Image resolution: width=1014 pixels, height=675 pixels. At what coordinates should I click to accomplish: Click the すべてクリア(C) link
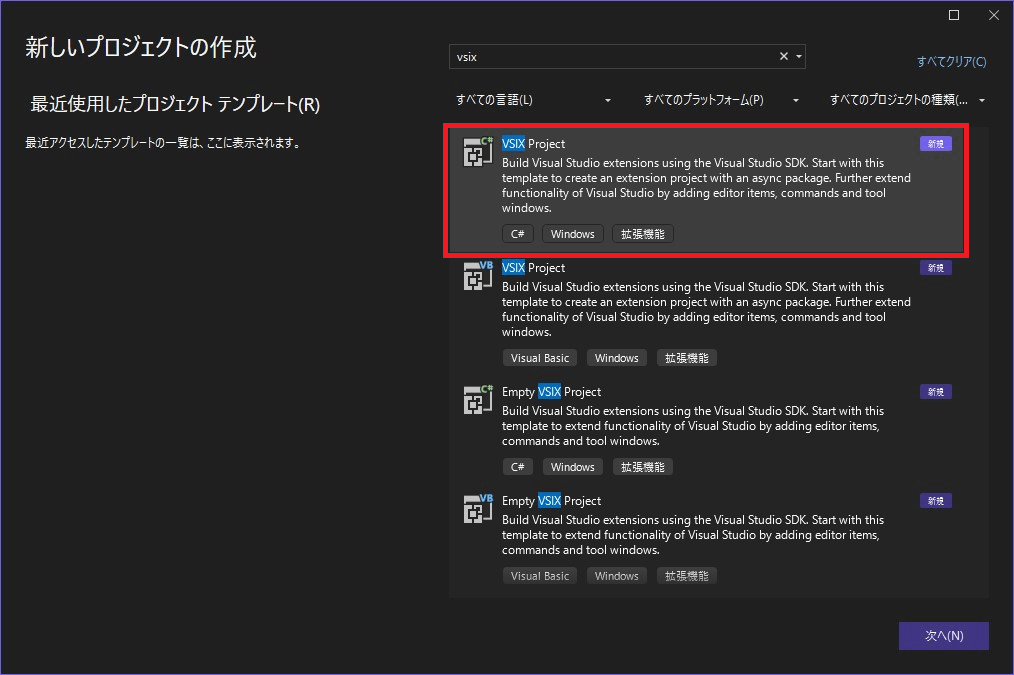pos(951,61)
